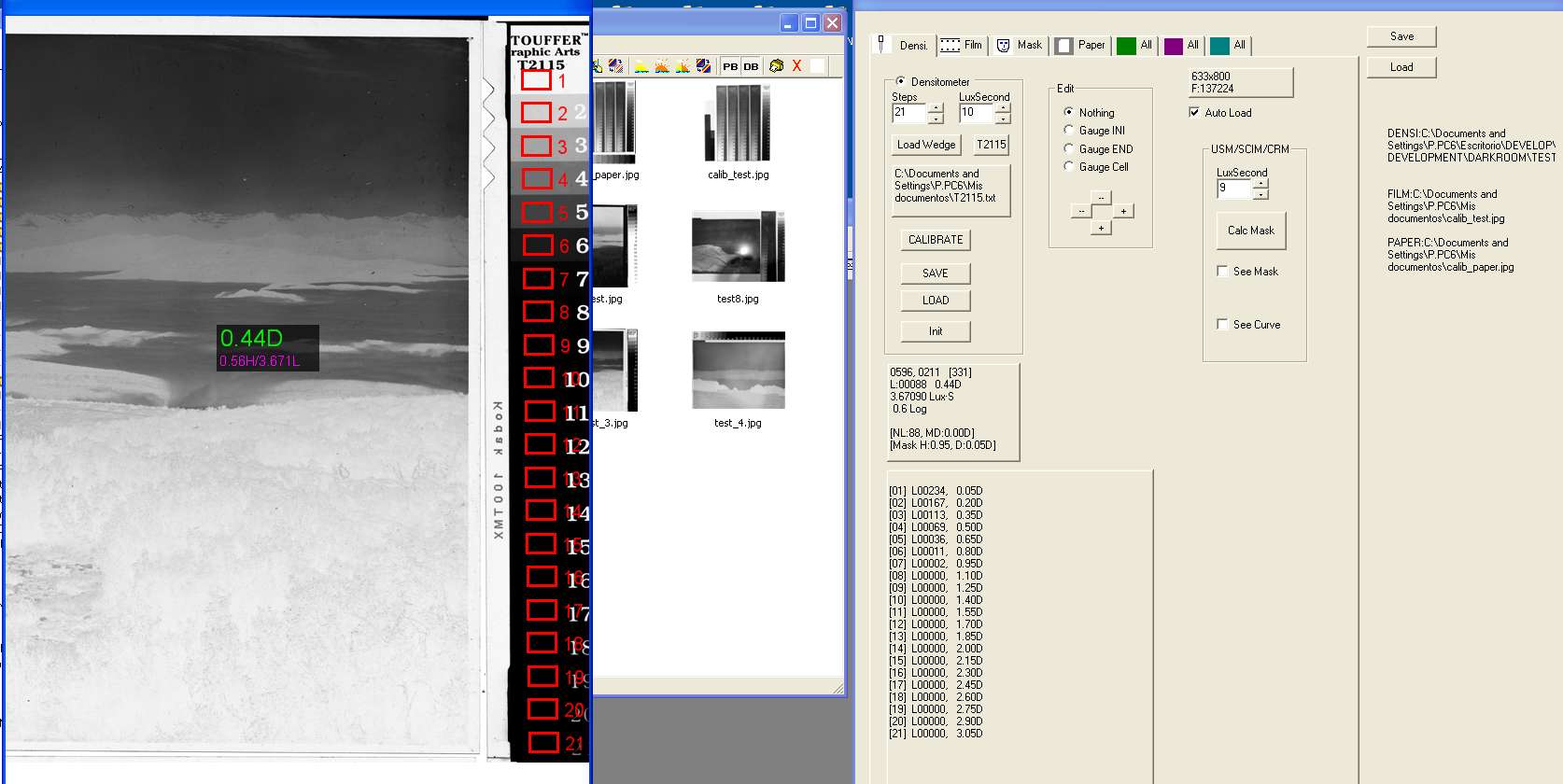Screen dimensions: 1563x784
Task: Click the right '+' gauge nudge button
Action: (1123, 211)
